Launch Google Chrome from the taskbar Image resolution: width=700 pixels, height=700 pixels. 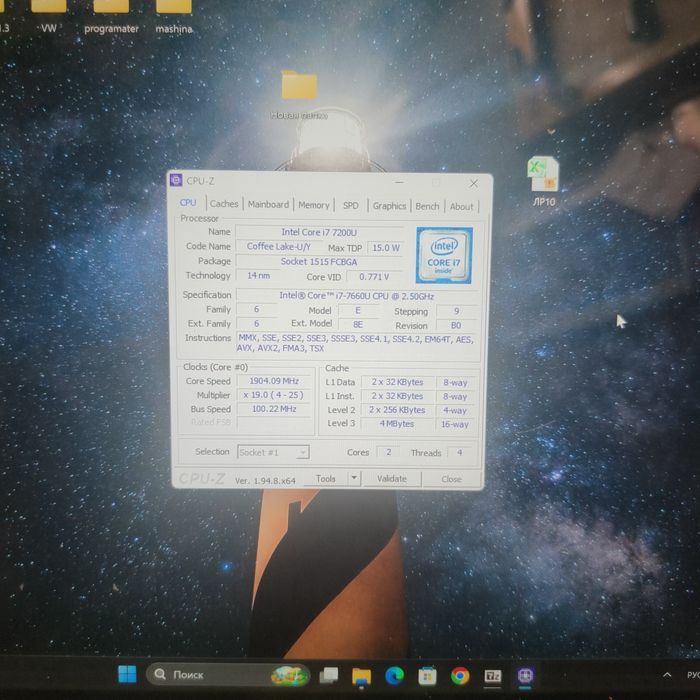pyautogui.click(x=460, y=676)
